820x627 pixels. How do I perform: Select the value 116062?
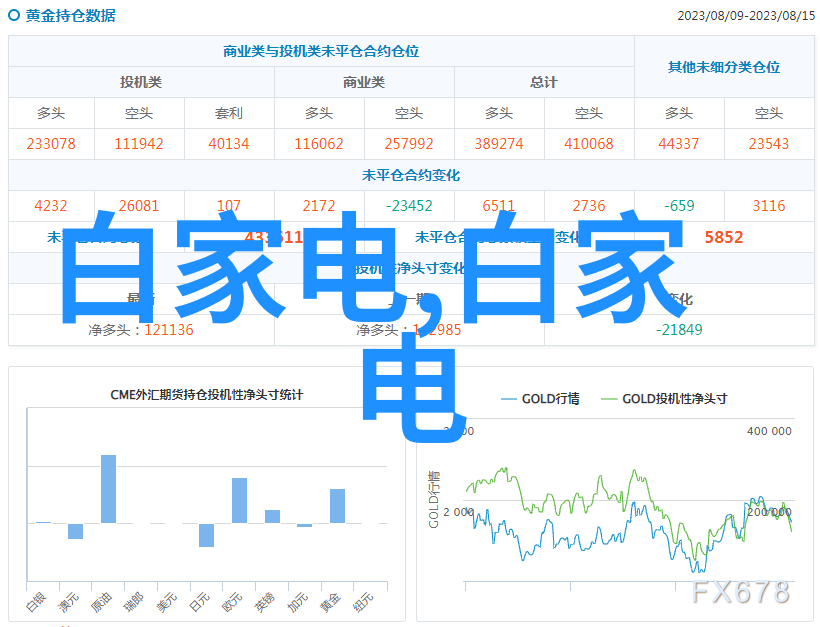[x=319, y=144]
